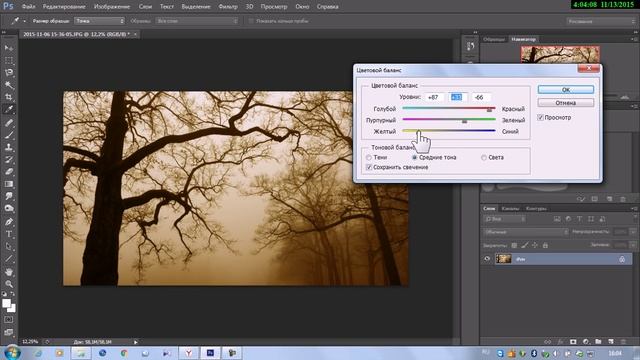Screen dimensions: 640x360
Task: Lock layer position icon in Layers panel
Action: pos(535,245)
